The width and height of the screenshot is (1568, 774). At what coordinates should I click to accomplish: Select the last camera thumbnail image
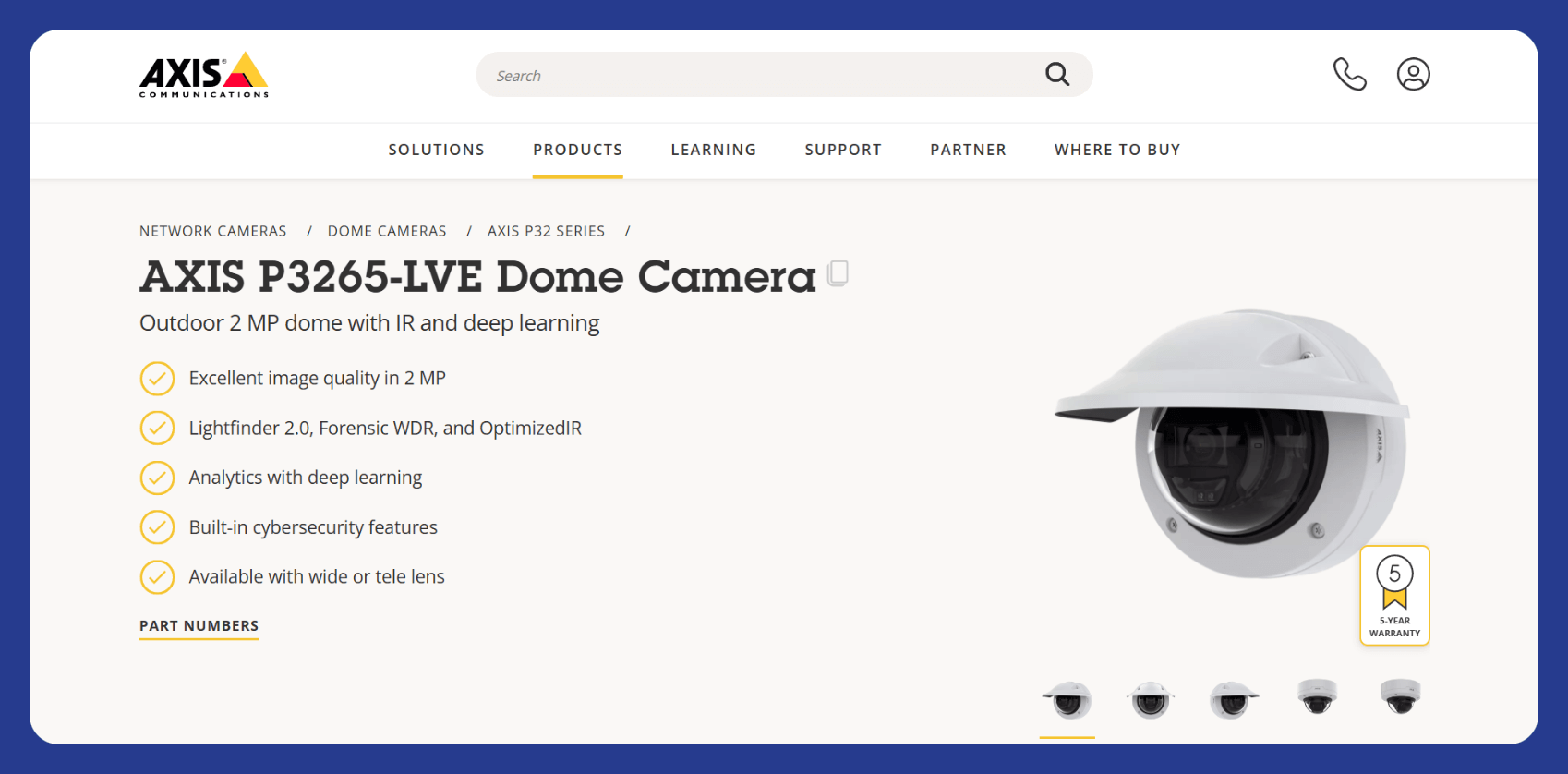tap(1400, 696)
